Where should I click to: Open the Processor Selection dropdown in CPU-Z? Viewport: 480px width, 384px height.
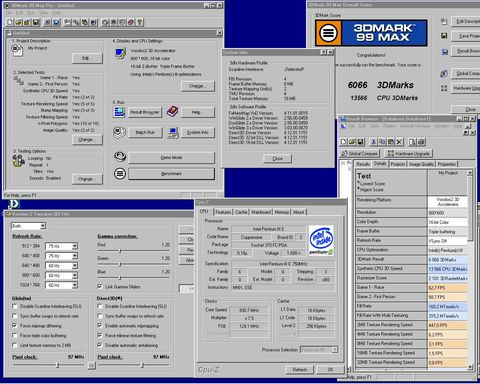pyautogui.click(x=335, y=350)
